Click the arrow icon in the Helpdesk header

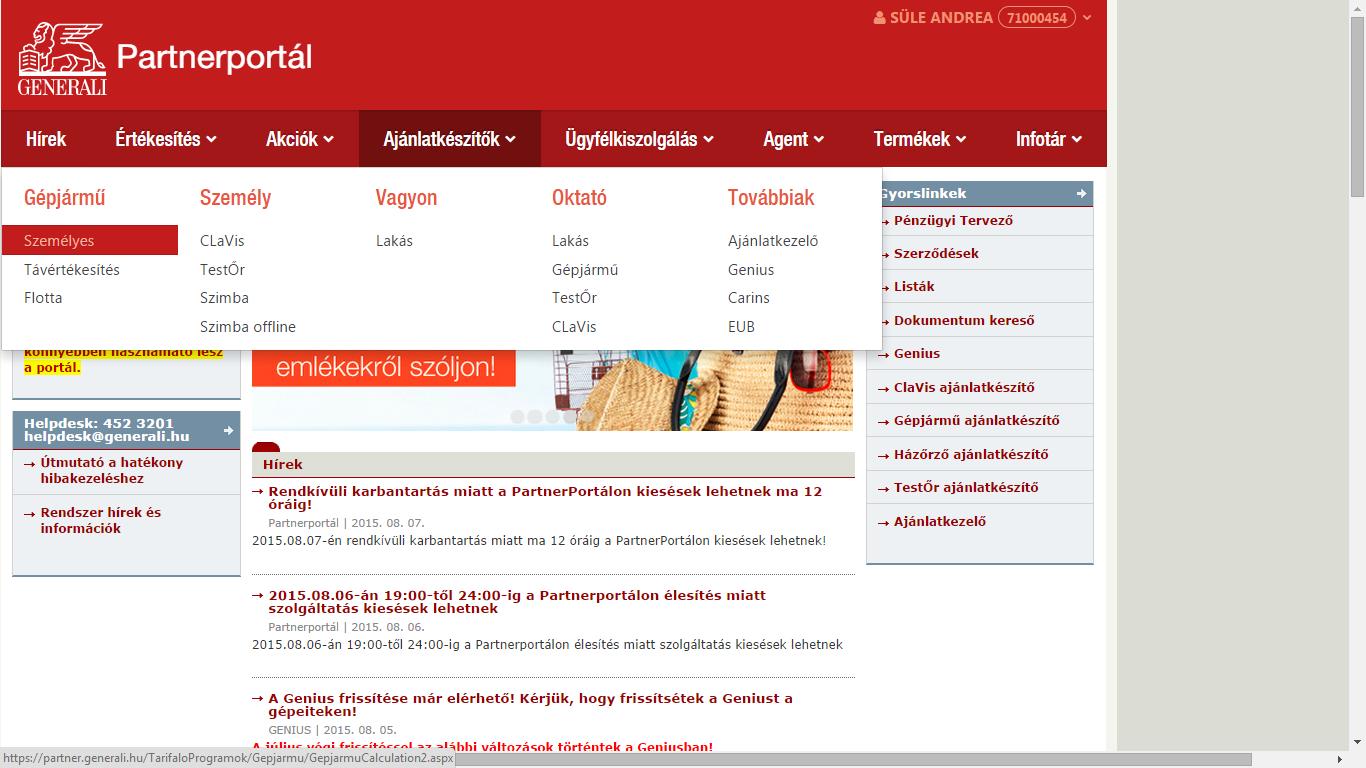tap(228, 430)
